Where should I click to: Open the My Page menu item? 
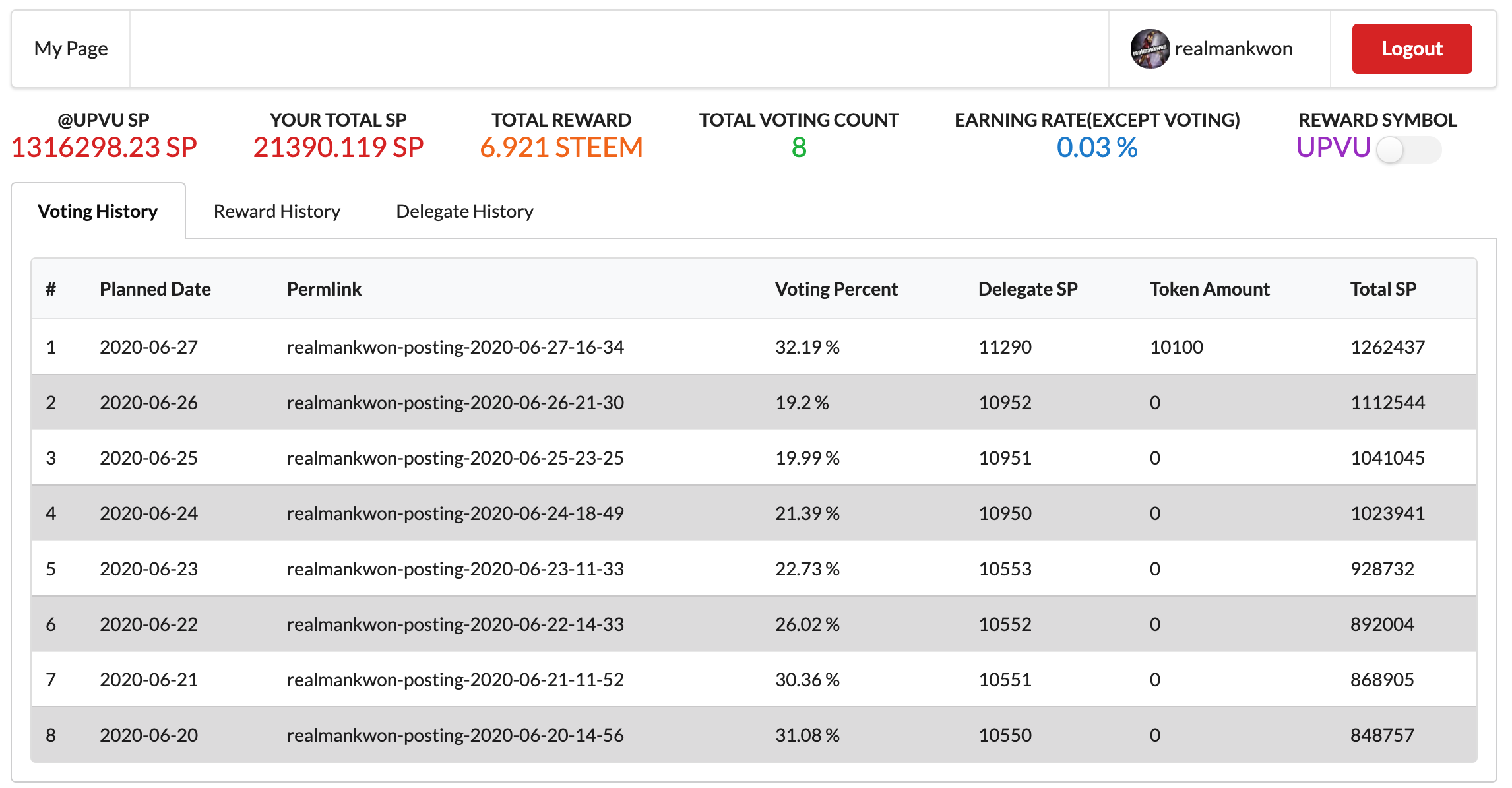(x=71, y=49)
